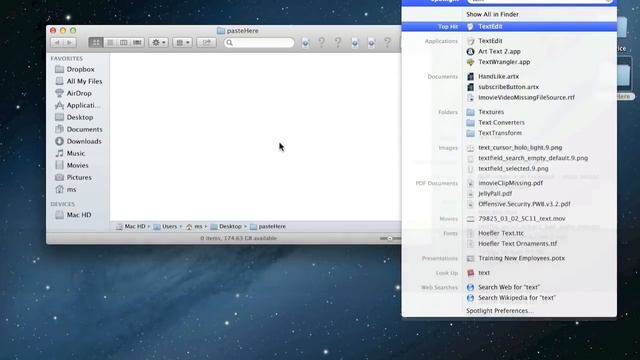
Task: Open the TextTransform folder result
Action: [500, 133]
